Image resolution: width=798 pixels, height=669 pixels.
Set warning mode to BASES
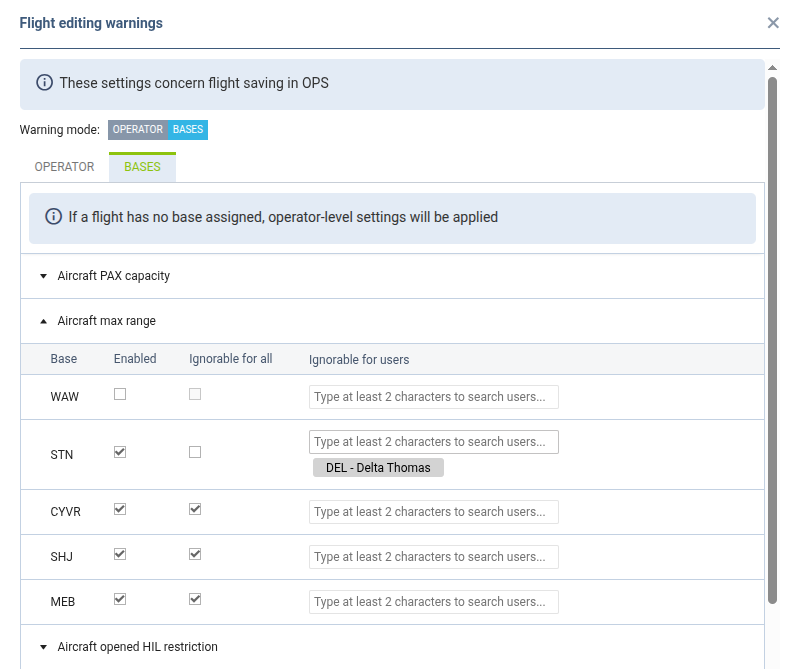pyautogui.click(x=188, y=130)
